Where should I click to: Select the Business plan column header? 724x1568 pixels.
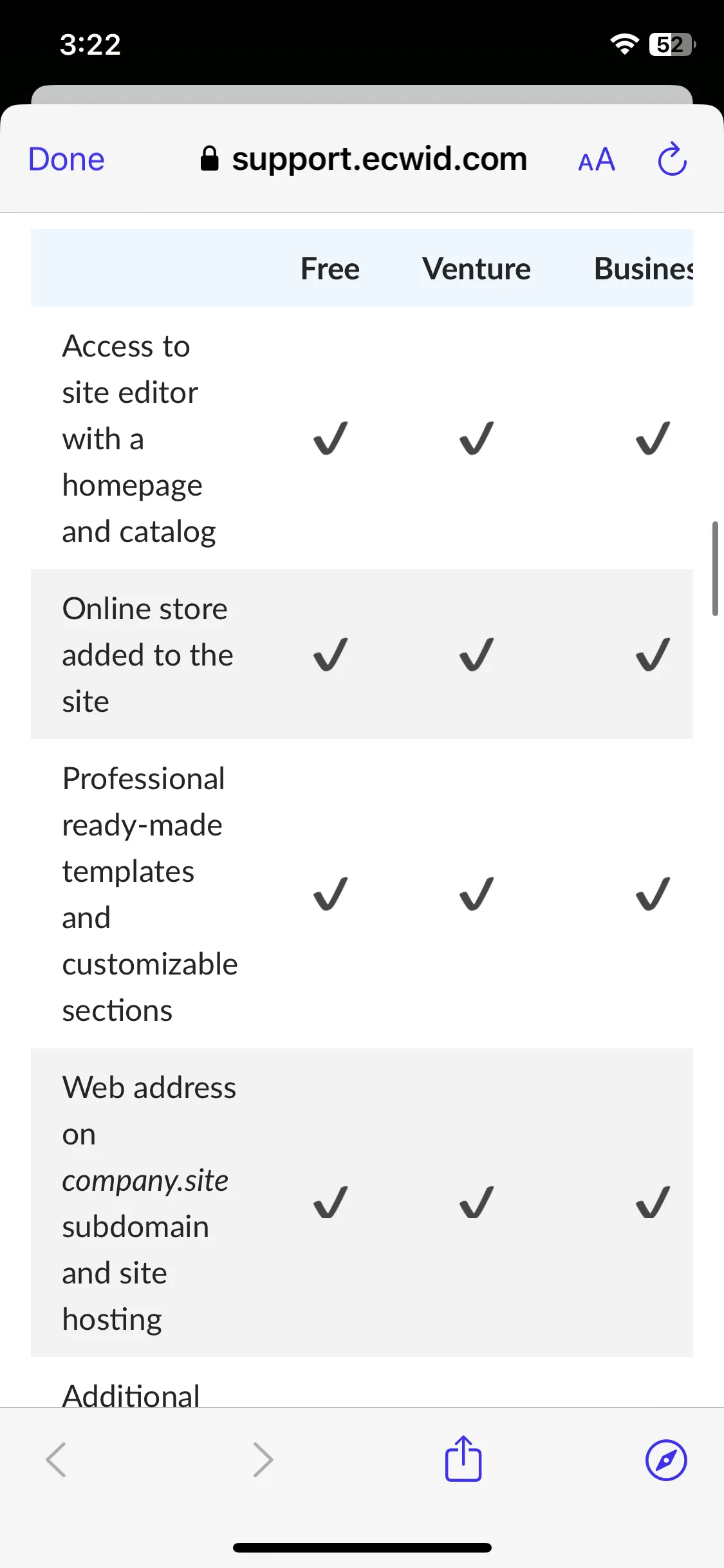pyautogui.click(x=644, y=268)
